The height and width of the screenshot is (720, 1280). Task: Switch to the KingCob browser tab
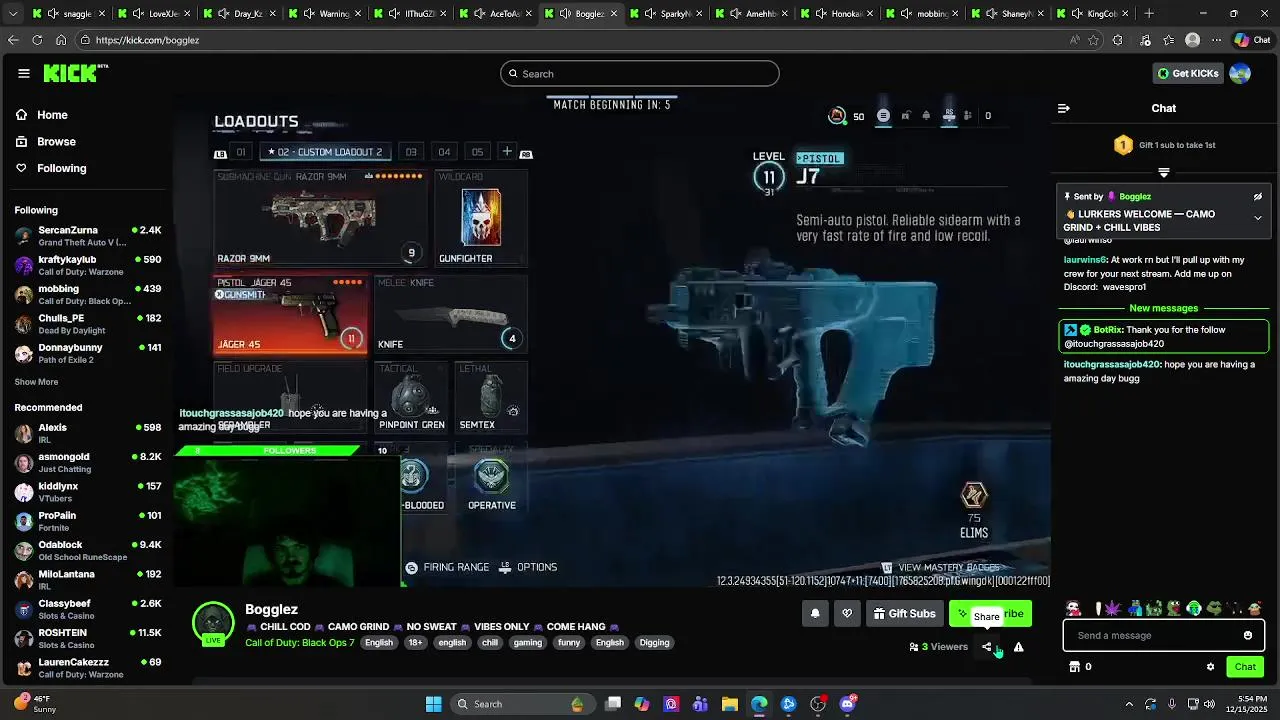(x=1090, y=14)
